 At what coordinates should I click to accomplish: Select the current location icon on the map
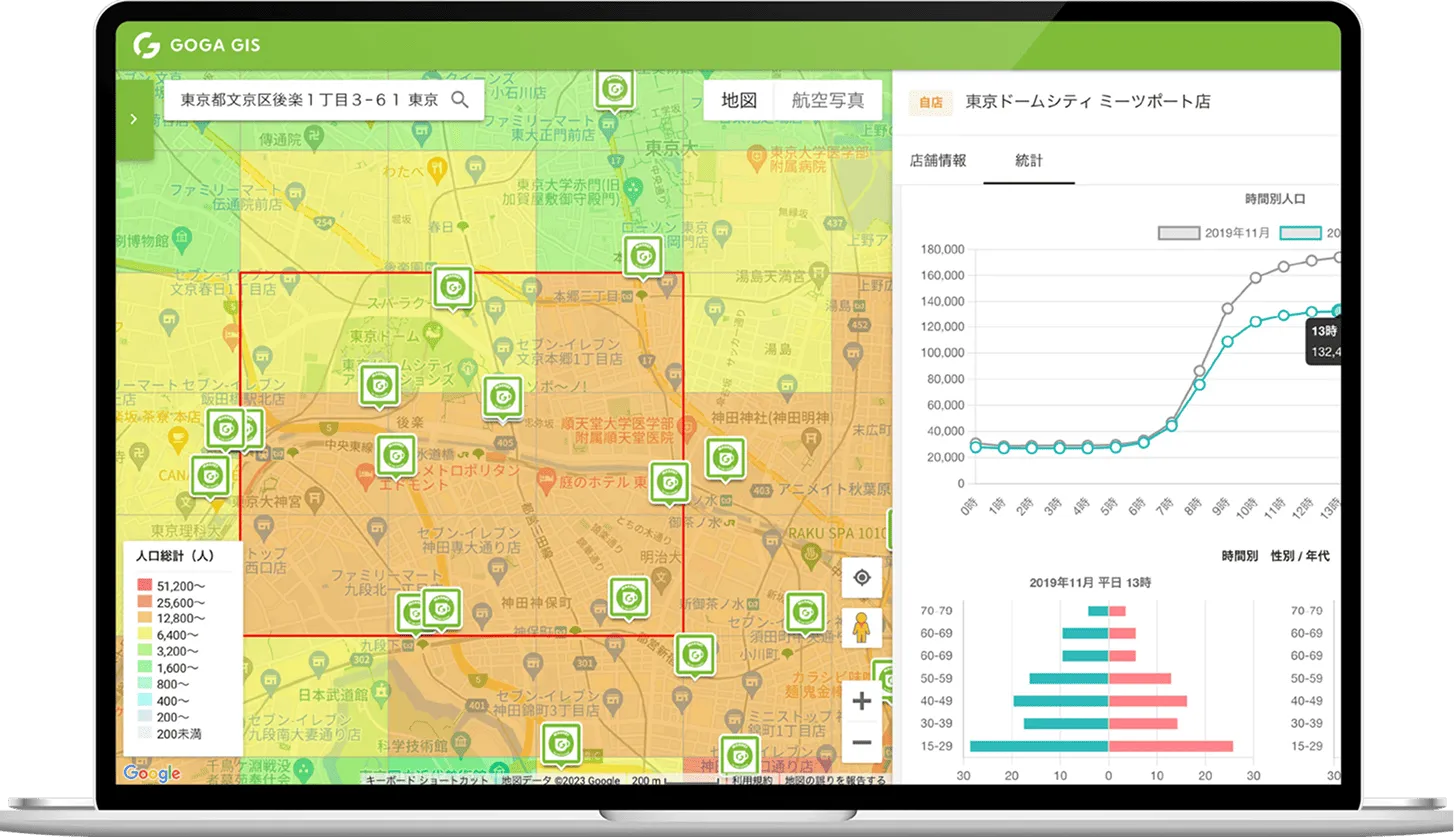tap(861, 578)
